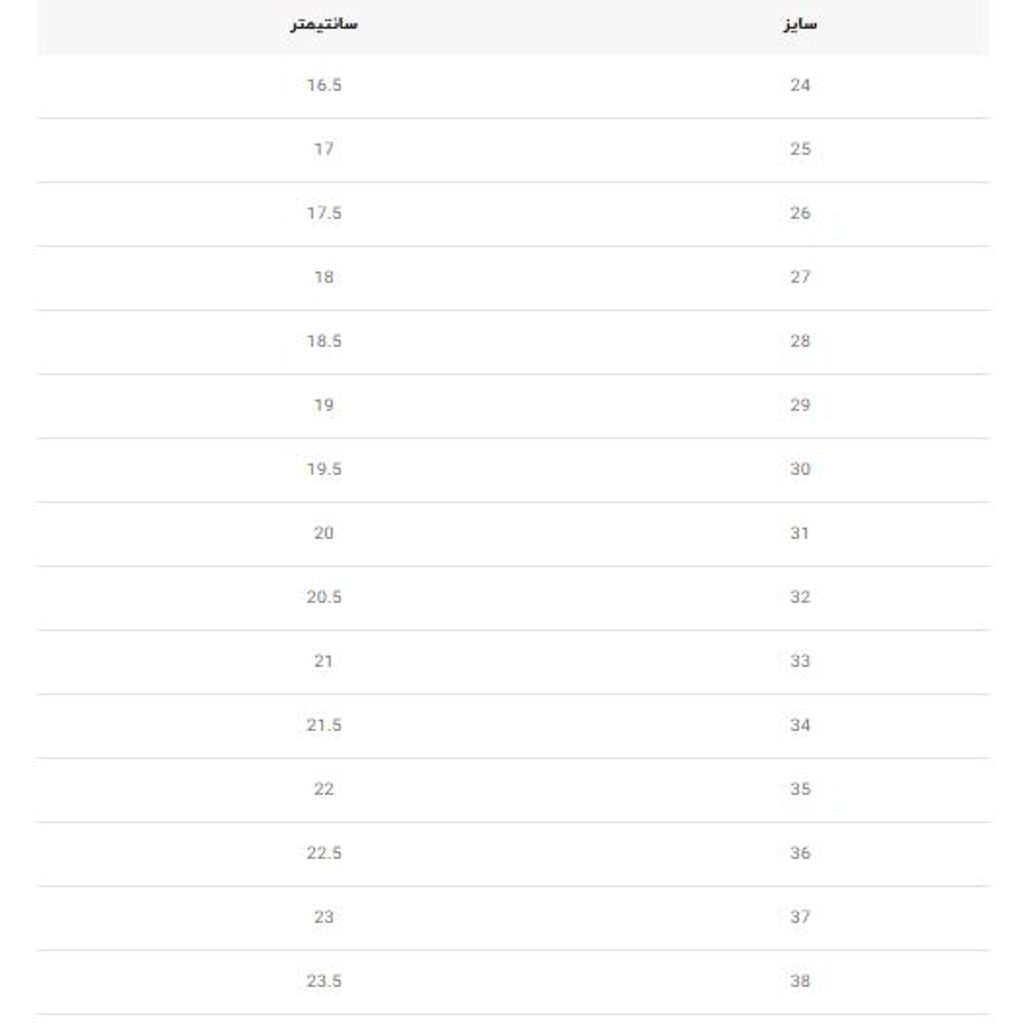Screen dimensions: 1024x1024
Task: Select size 38 cell
Action: click(800, 981)
